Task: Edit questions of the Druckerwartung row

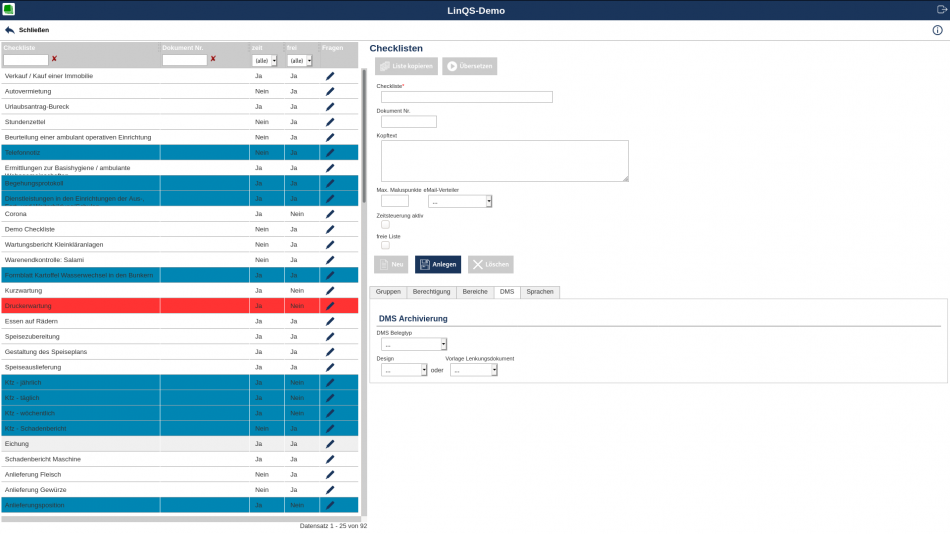Action: pyautogui.click(x=330, y=306)
